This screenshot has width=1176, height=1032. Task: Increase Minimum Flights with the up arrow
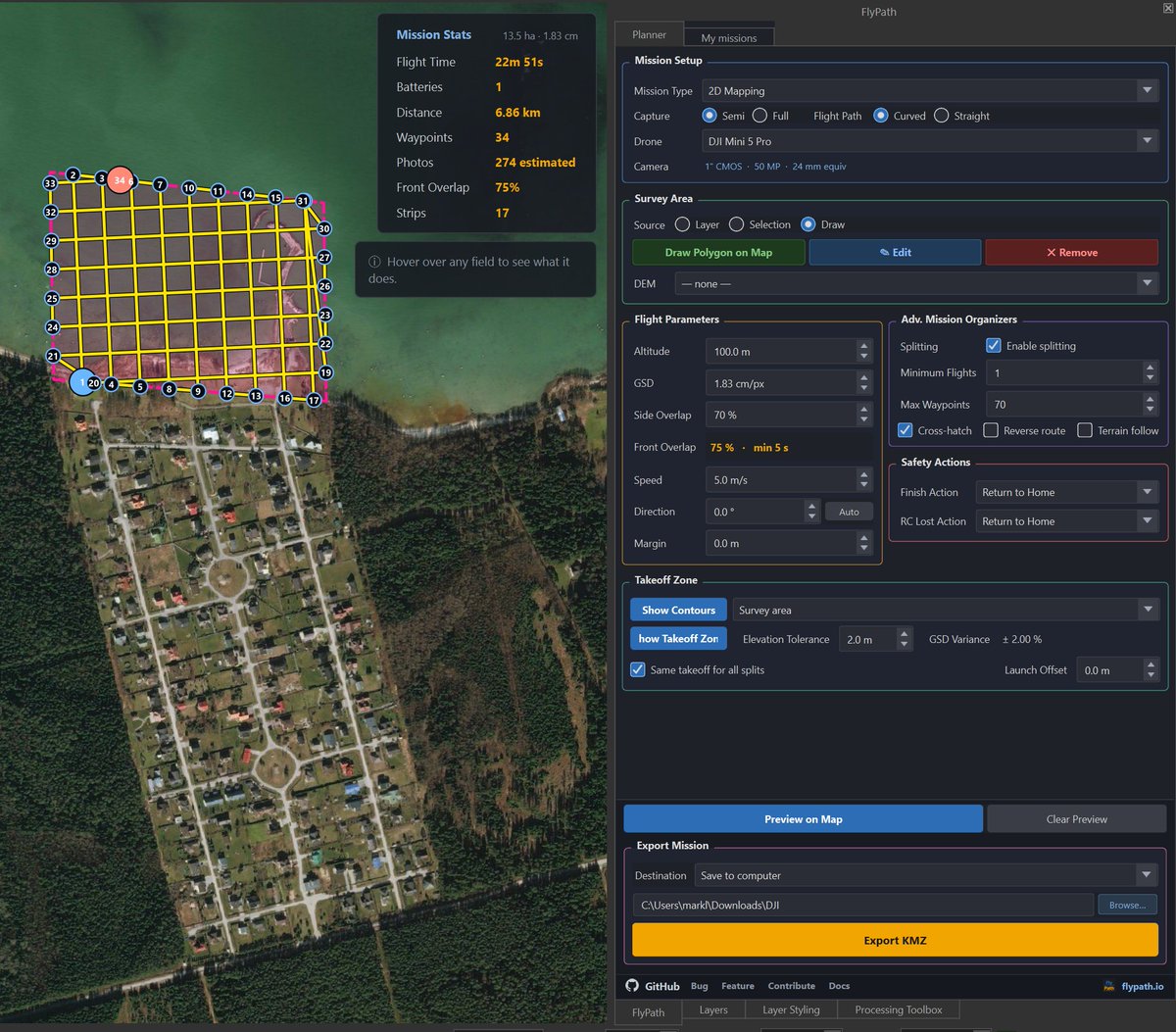pos(1150,368)
